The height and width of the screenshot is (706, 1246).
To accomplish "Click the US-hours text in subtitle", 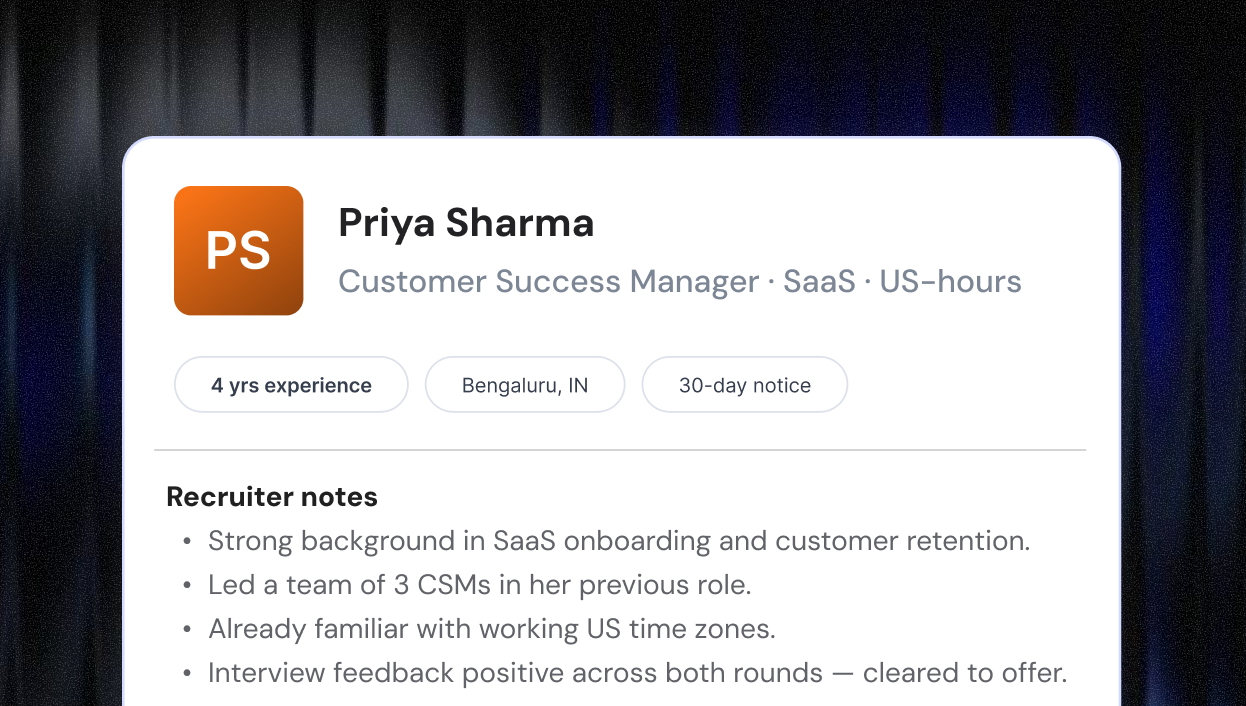I will tap(951, 281).
